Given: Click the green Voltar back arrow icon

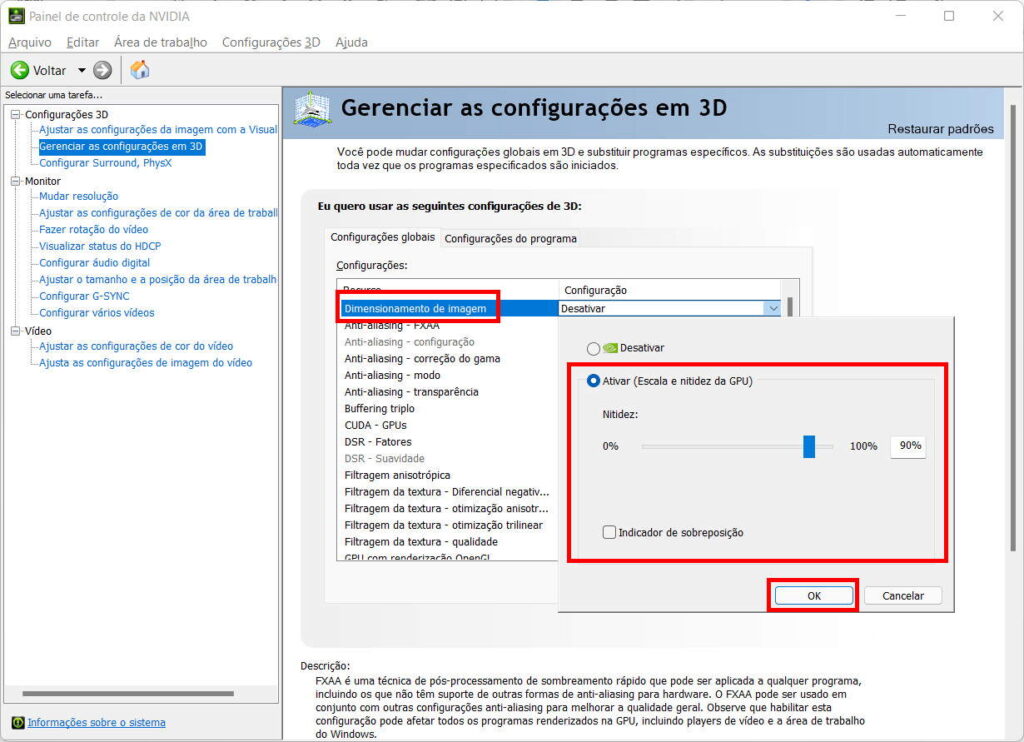Looking at the screenshot, I should point(19,70).
